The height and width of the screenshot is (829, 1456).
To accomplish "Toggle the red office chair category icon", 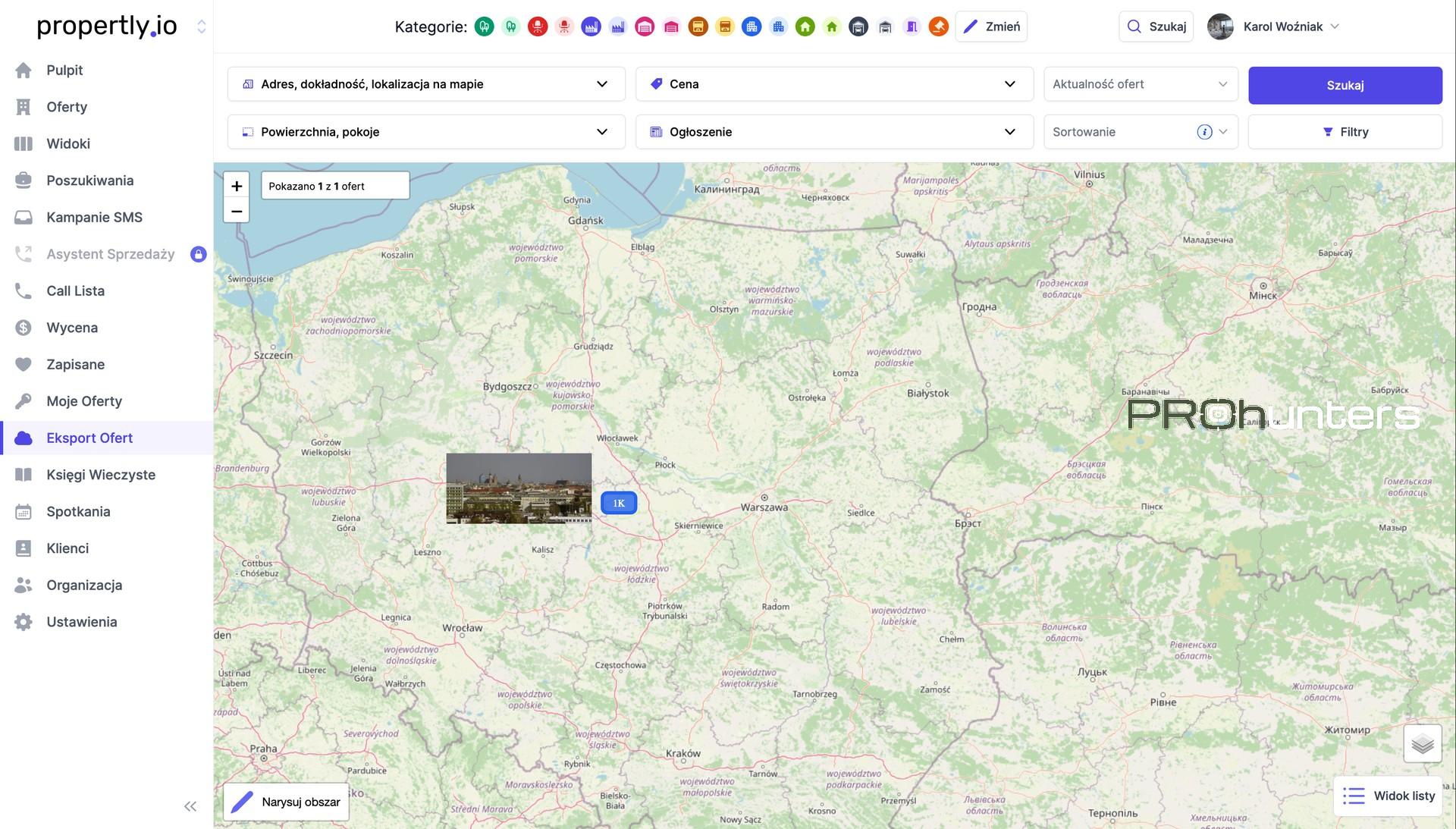I will click(538, 27).
